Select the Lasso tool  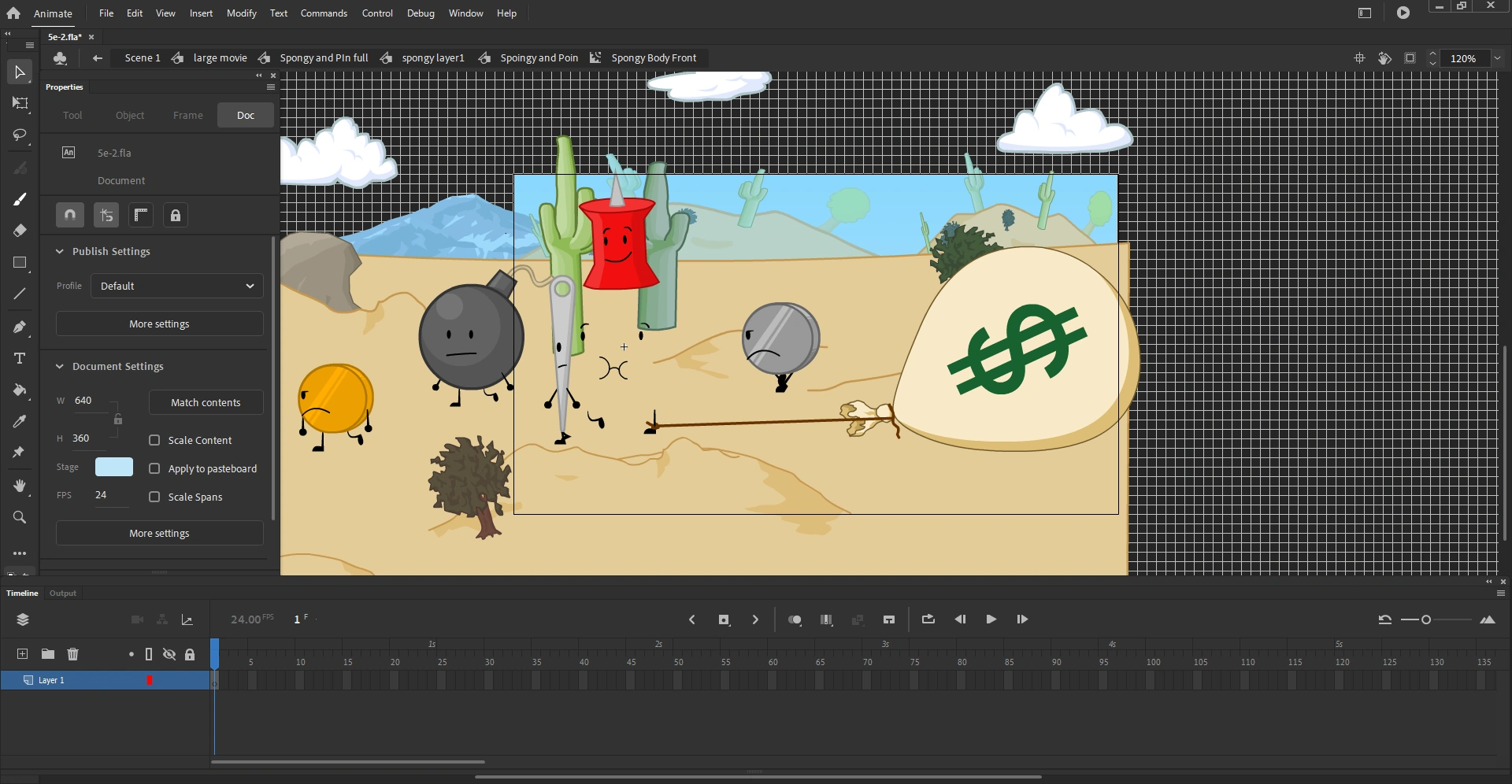coord(20,135)
